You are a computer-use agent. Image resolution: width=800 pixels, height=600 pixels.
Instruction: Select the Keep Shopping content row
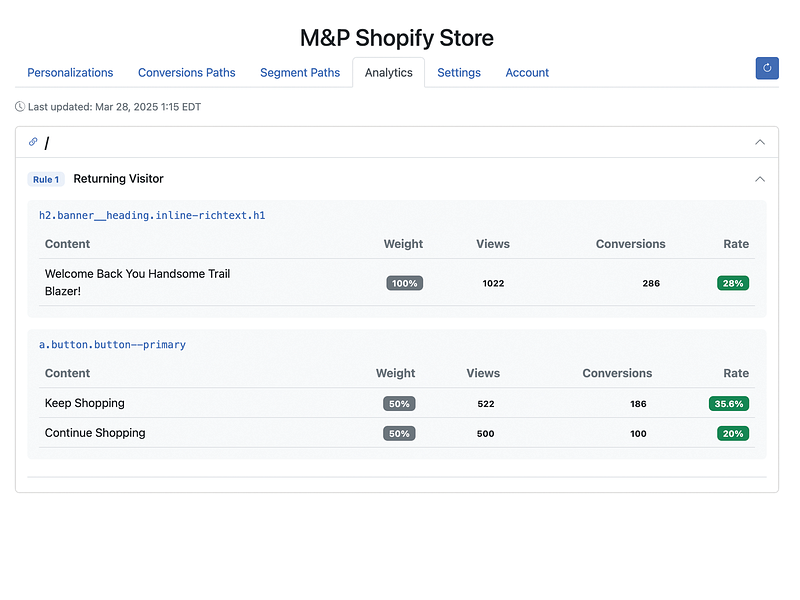[x=397, y=403]
